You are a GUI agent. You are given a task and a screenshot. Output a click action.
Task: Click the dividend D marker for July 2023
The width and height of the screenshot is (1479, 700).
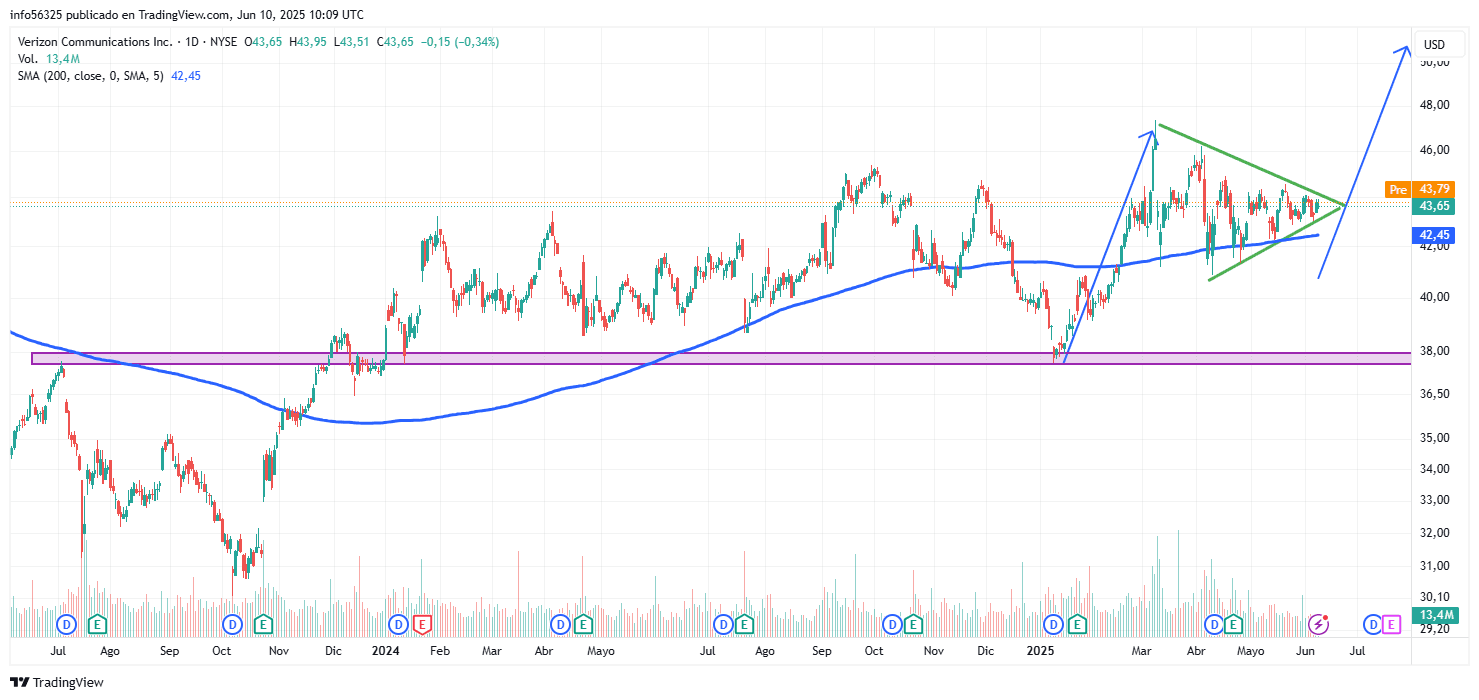[x=66, y=624]
